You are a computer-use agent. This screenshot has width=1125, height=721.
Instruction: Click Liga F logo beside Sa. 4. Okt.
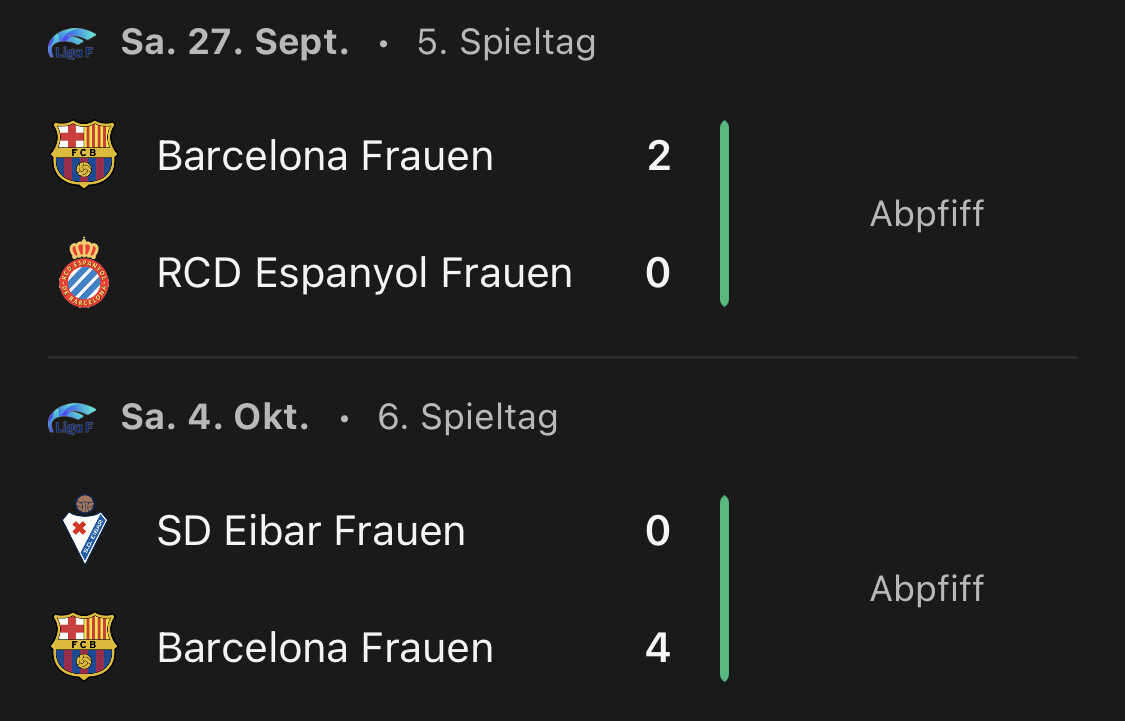72,418
